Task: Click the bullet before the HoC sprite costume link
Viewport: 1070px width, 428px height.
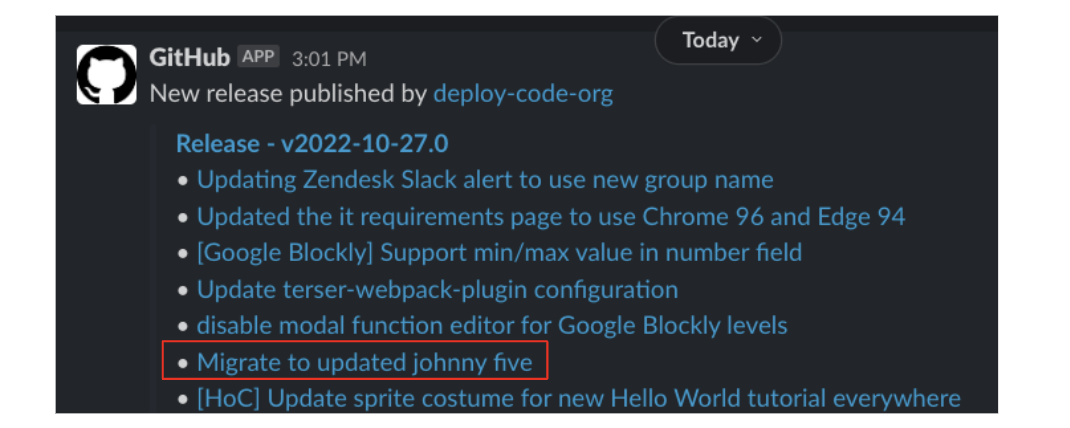Action: [182, 400]
